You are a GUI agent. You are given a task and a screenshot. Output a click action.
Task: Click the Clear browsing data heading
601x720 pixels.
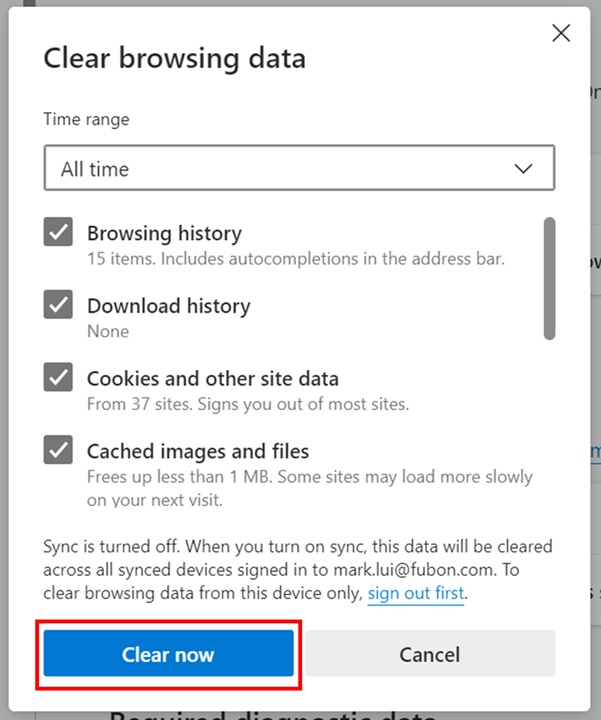[174, 58]
